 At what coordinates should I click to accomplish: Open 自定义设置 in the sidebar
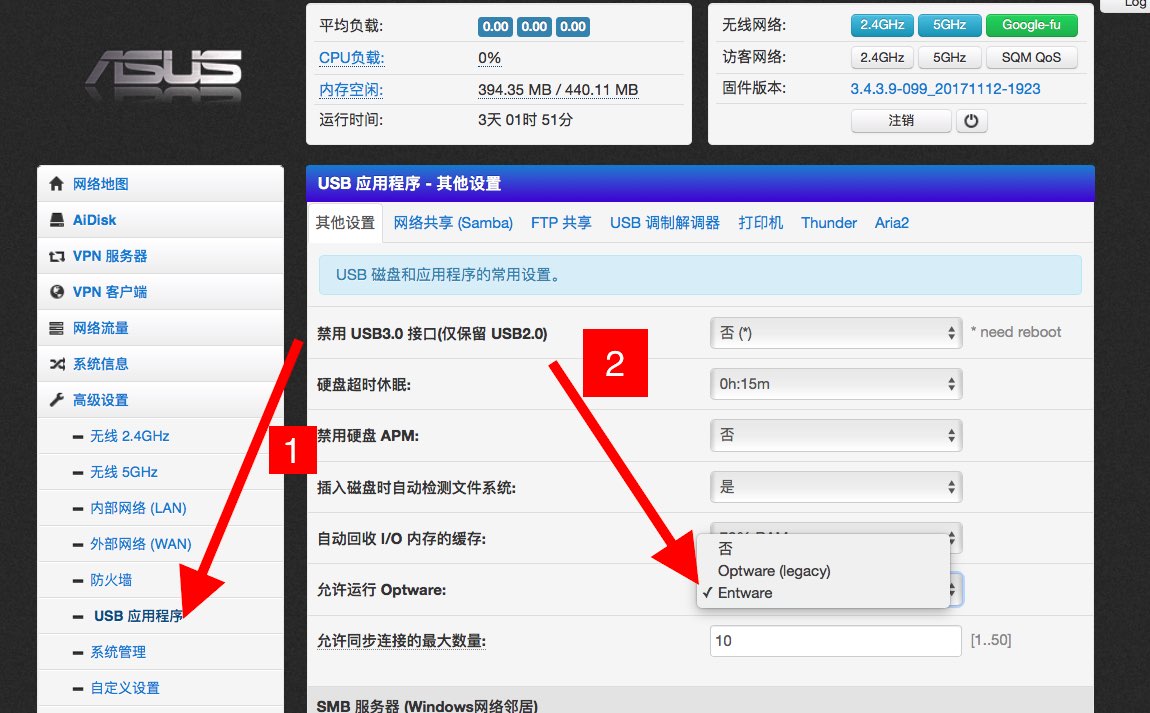pyautogui.click(x=125, y=687)
